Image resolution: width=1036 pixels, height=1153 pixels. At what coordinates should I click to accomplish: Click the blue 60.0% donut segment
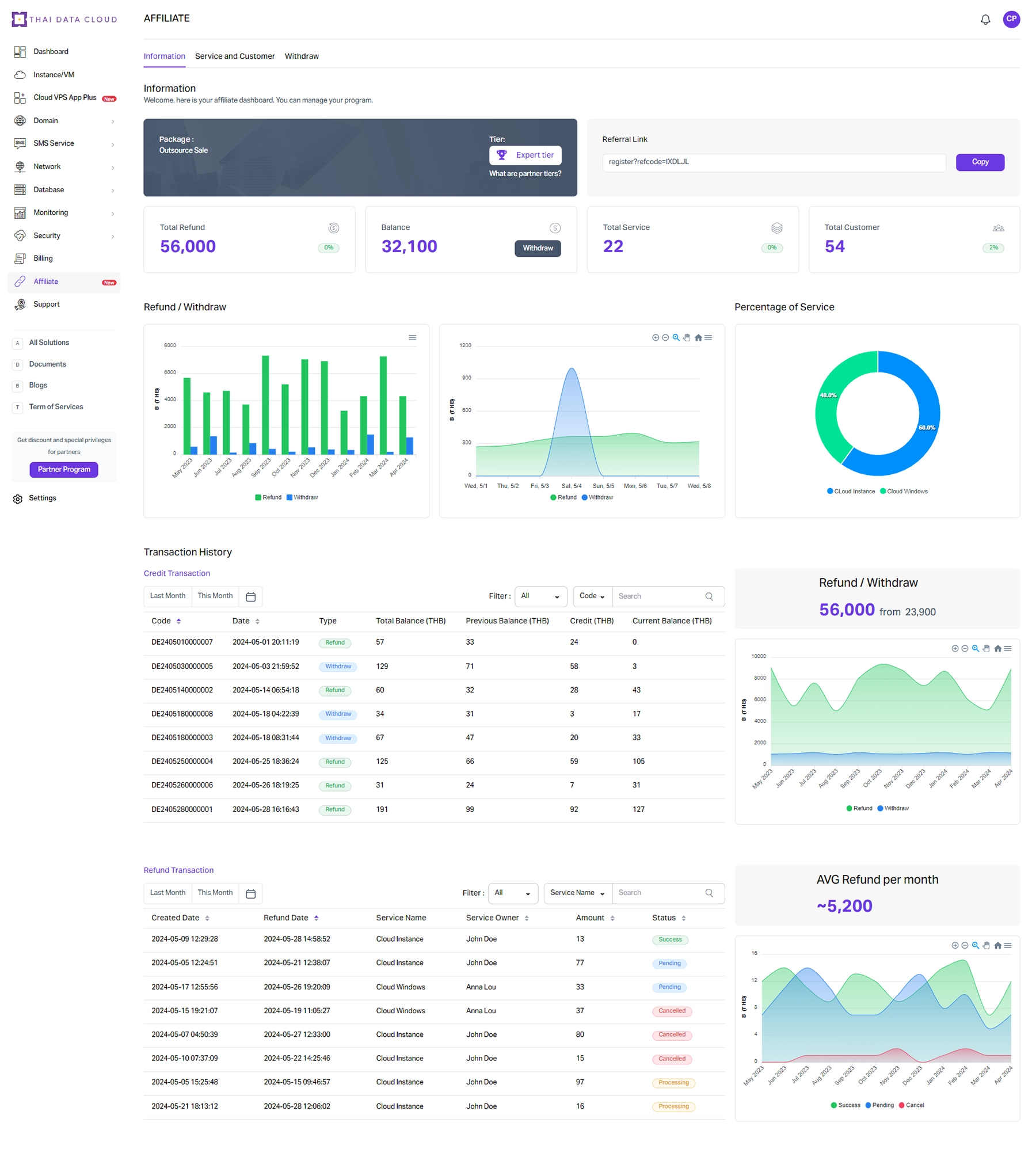point(927,428)
